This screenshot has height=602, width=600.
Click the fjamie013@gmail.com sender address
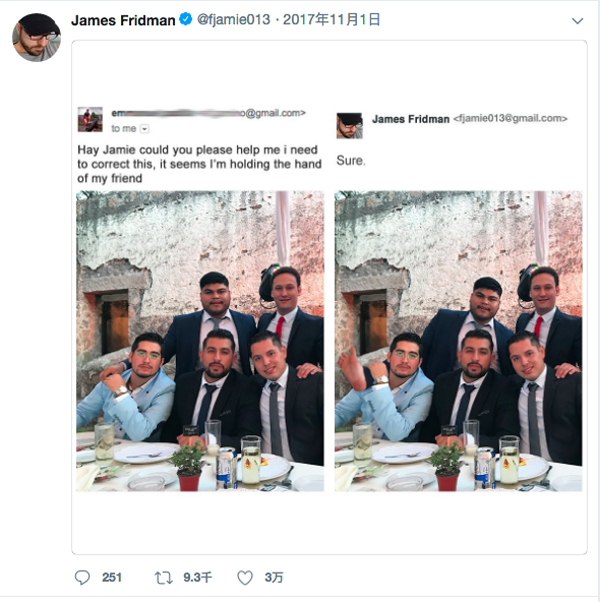click(510, 119)
